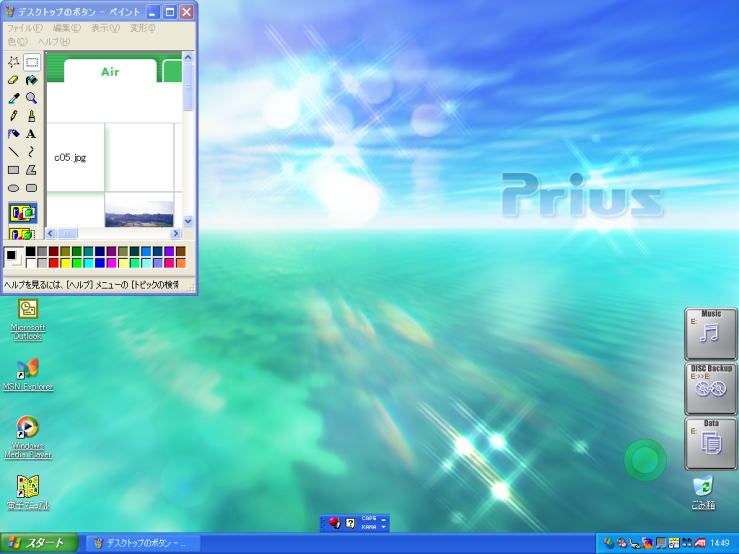
Task: Click the 14:49 clock in the tray
Action: tap(720, 543)
